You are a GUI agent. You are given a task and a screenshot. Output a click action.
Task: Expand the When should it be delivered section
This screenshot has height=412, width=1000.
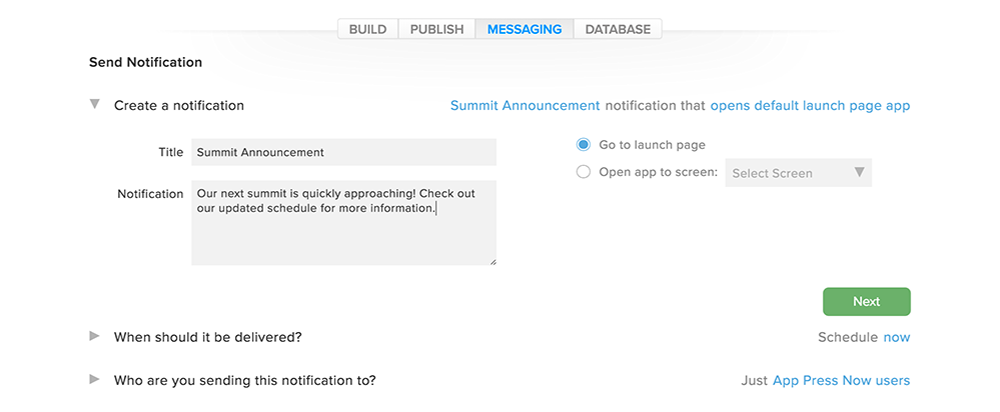[x=94, y=336]
